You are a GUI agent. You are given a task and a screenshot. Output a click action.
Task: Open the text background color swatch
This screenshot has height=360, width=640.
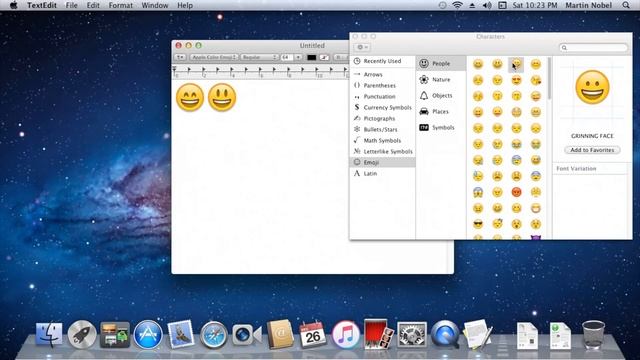324,58
